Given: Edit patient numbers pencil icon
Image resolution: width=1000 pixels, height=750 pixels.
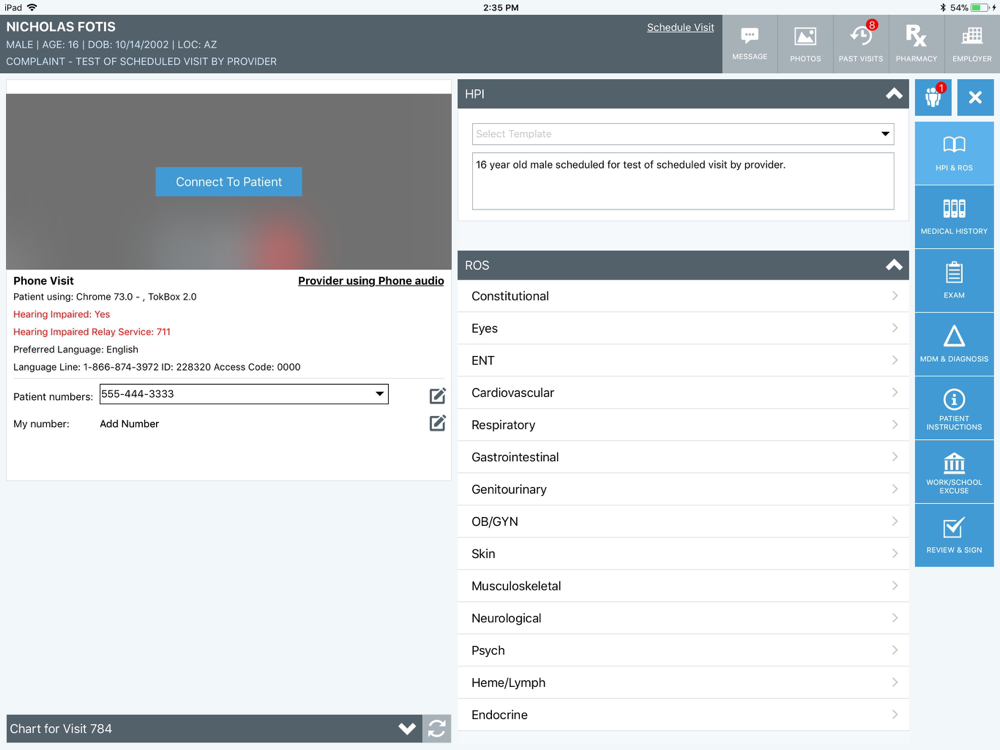Looking at the screenshot, I should point(438,396).
